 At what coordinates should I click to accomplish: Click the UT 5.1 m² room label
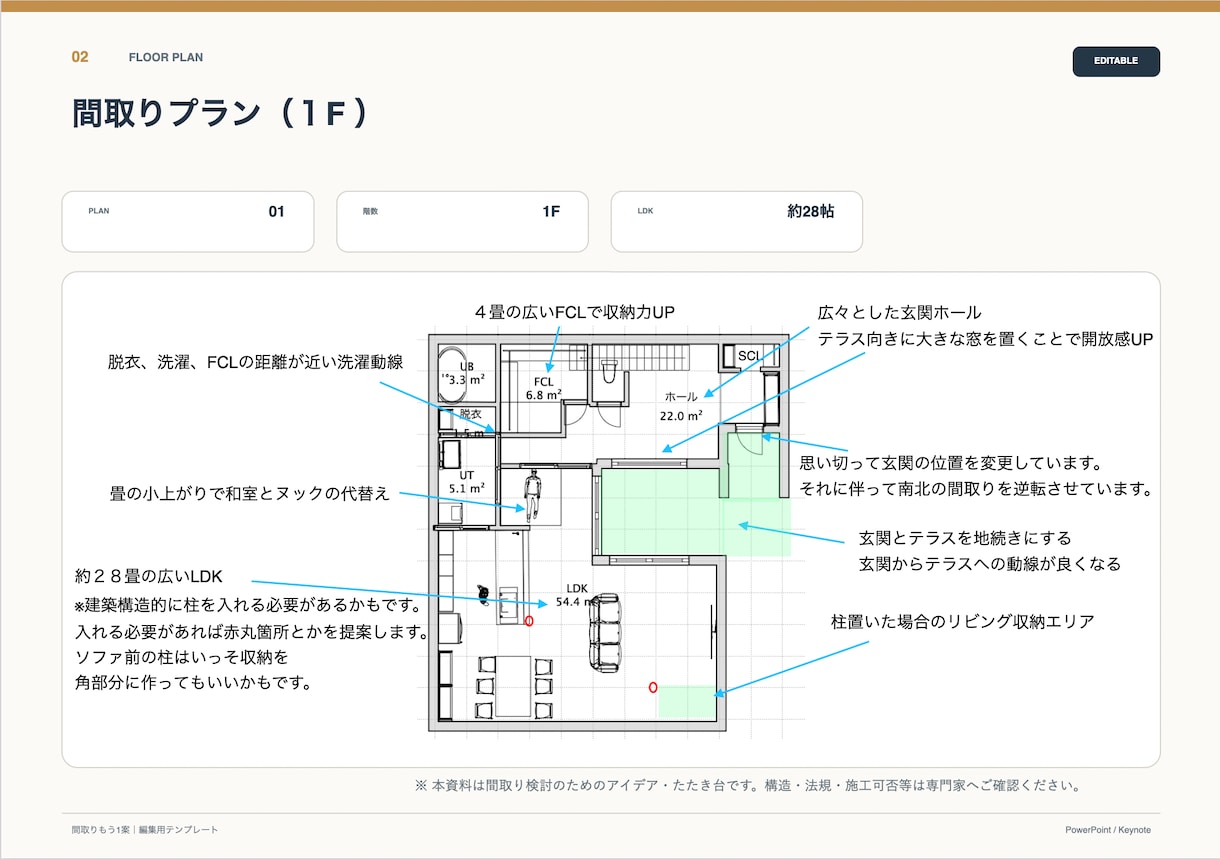point(467,482)
